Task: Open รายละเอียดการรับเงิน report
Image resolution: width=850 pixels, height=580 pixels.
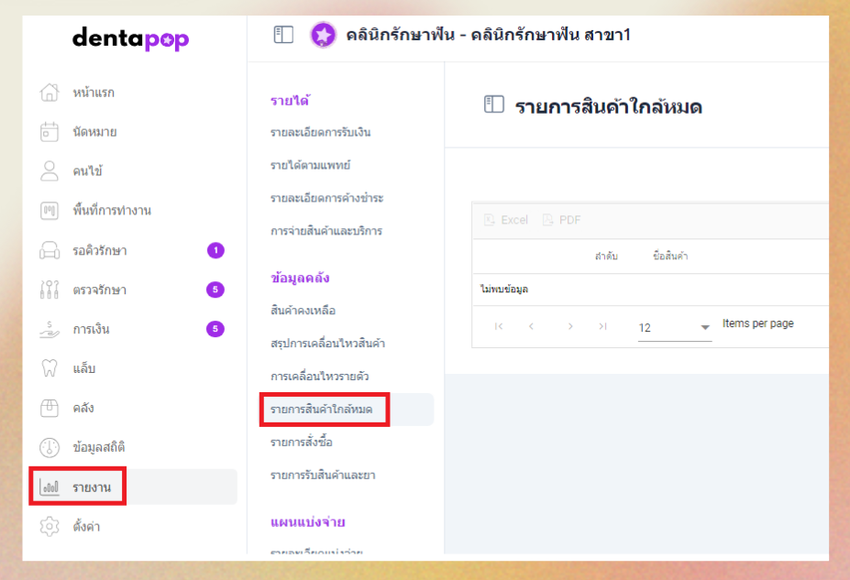Action: 320,132
